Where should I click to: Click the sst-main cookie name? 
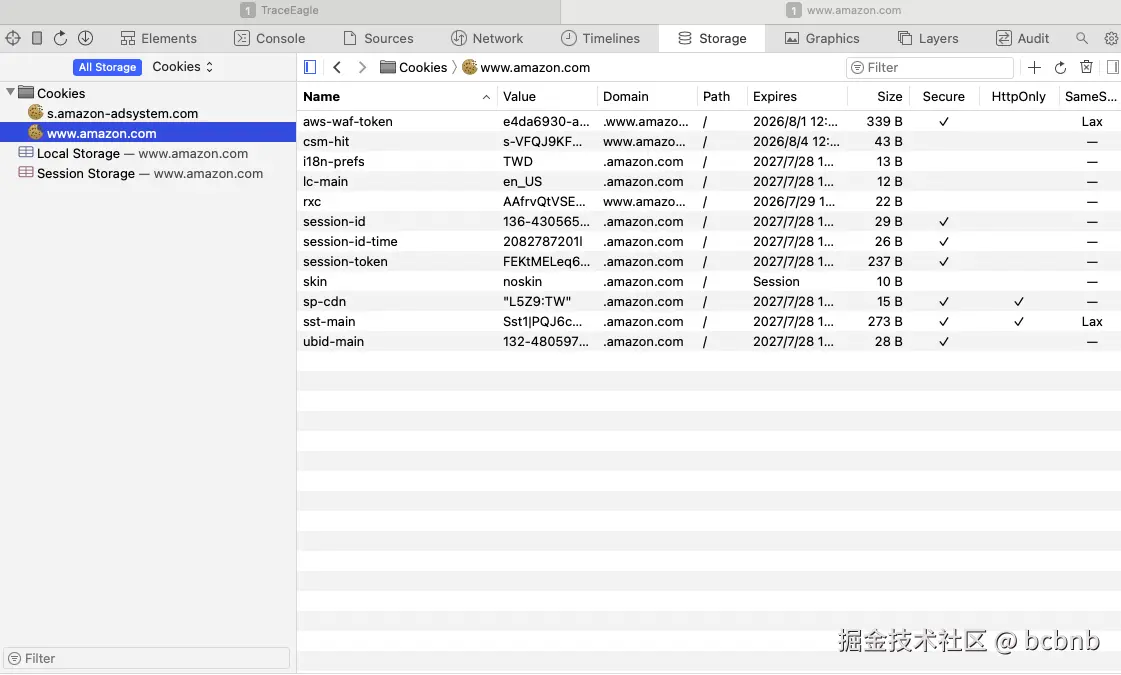(329, 322)
